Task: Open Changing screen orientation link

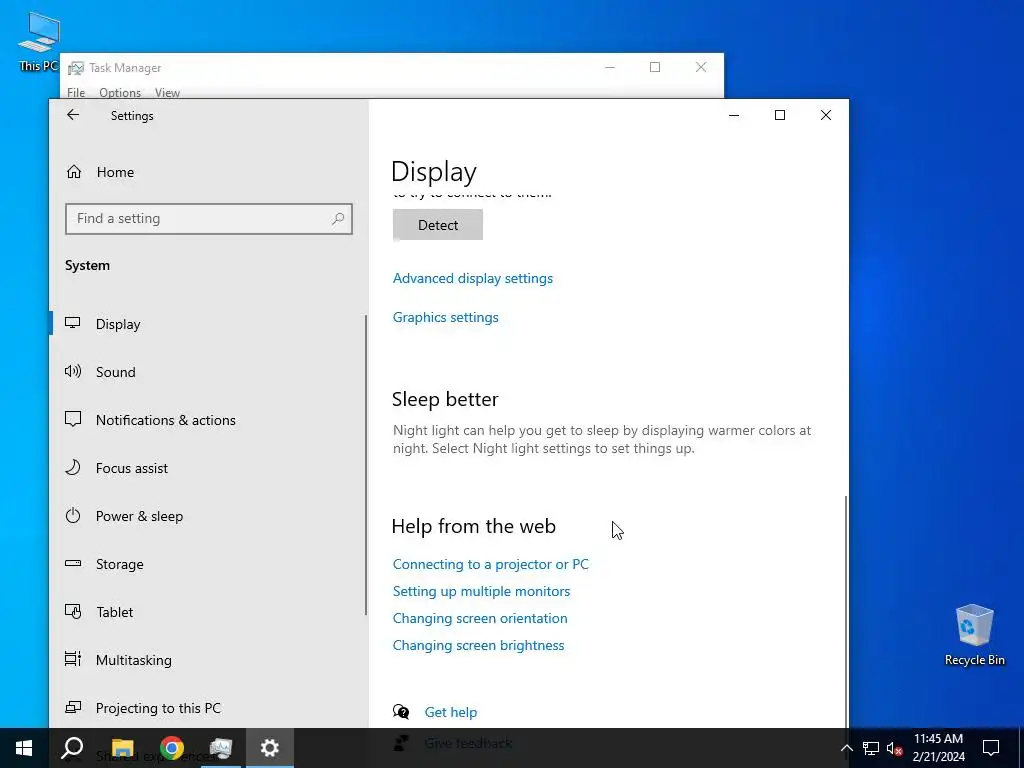Action: 480,618
